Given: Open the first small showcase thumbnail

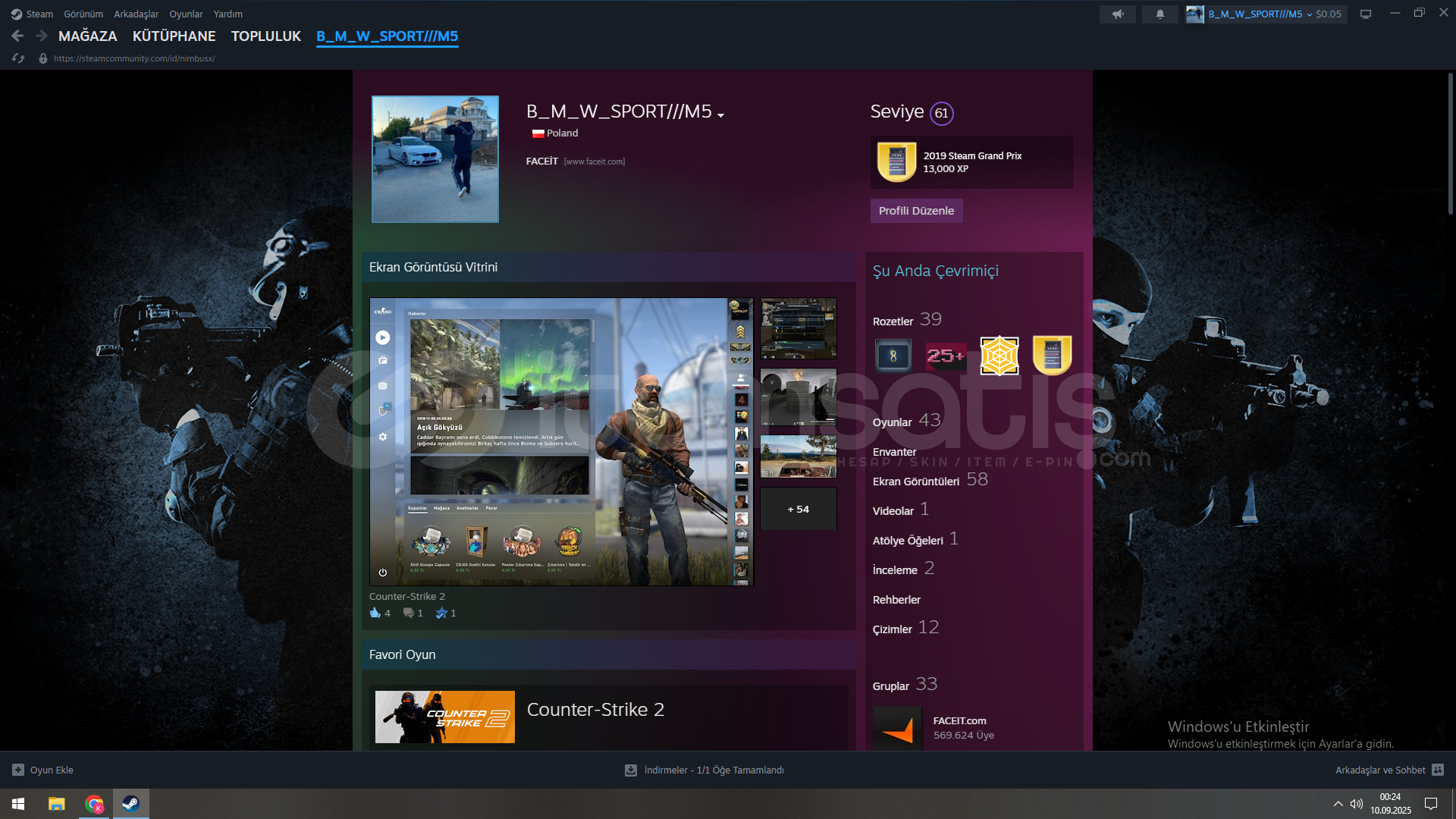Looking at the screenshot, I should 799,328.
